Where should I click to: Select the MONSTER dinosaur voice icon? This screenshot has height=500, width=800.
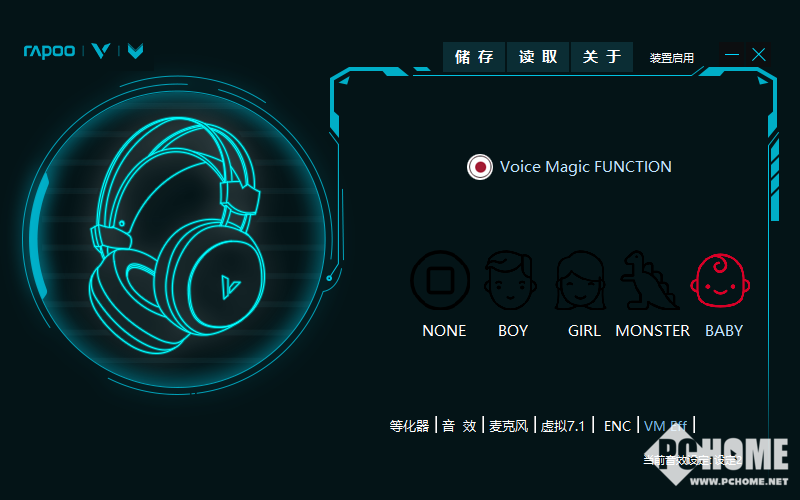[x=650, y=280]
